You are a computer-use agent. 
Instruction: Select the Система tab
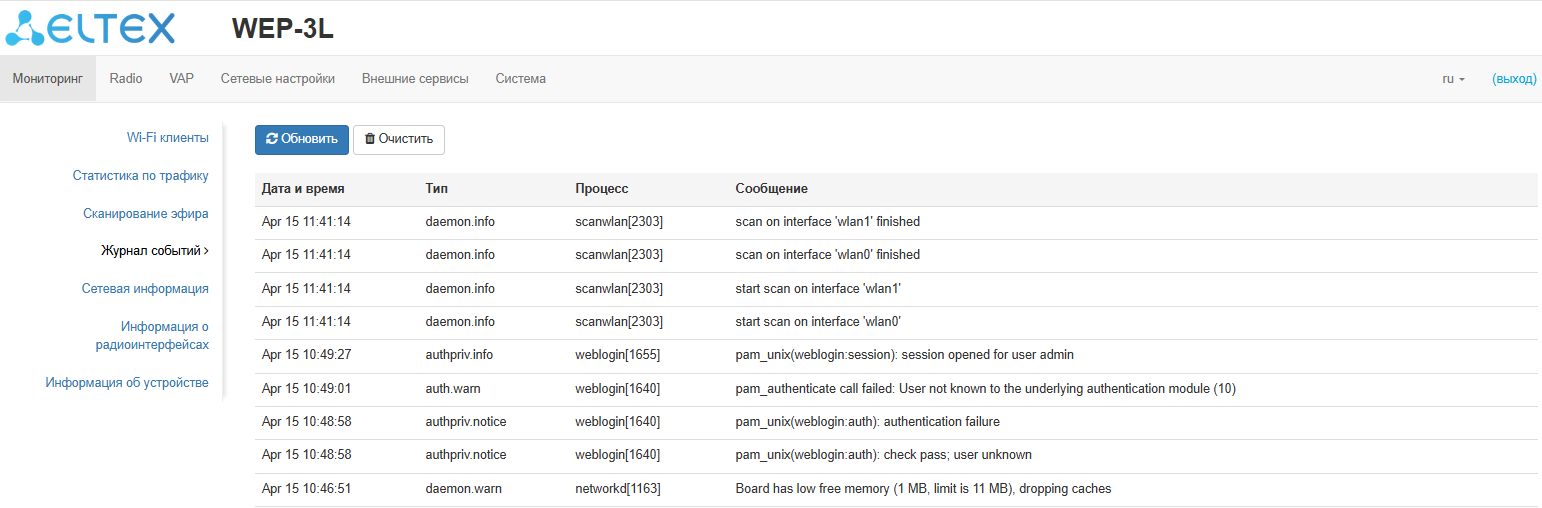(520, 79)
